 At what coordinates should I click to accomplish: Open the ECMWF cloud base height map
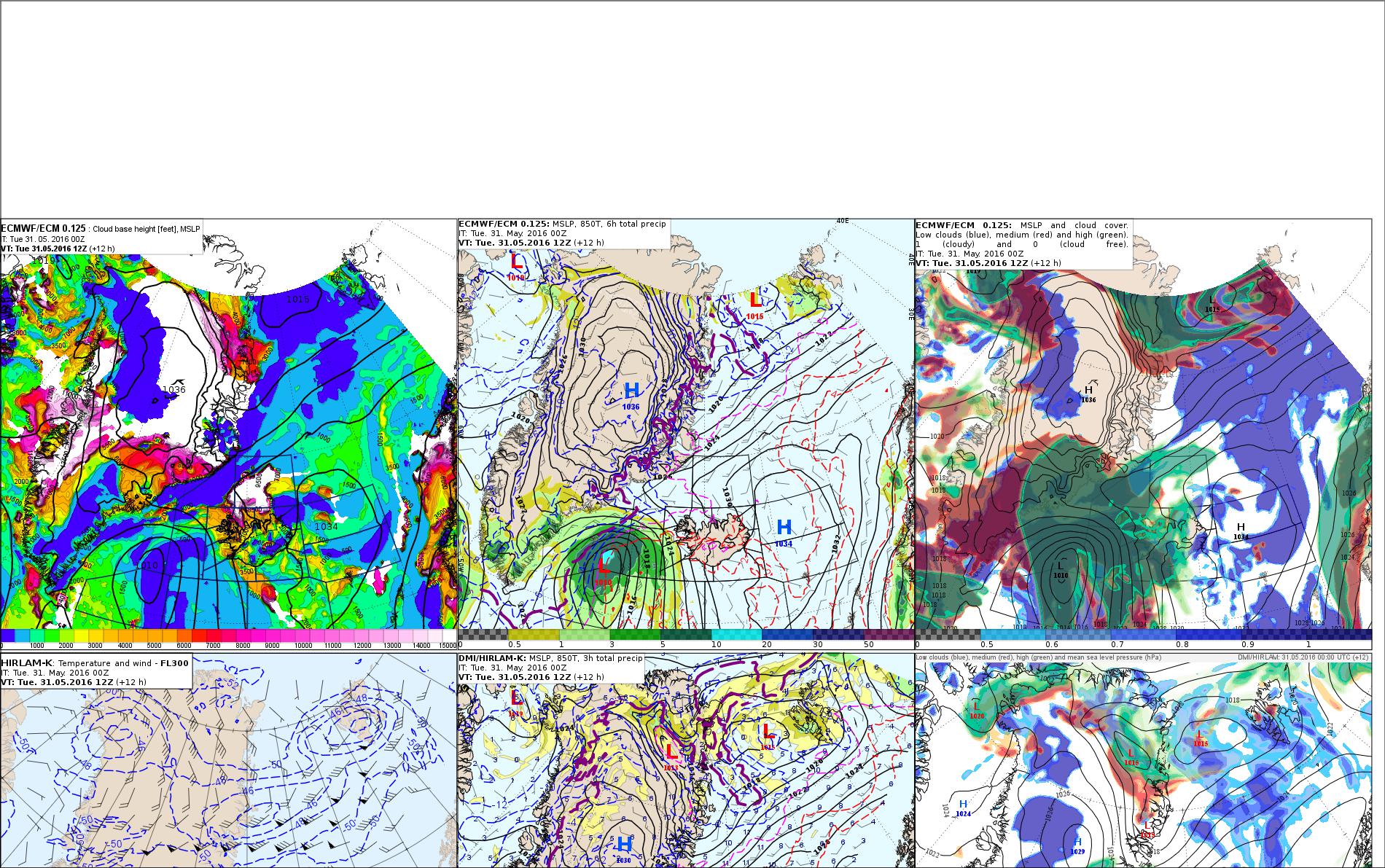pyautogui.click(x=228, y=434)
